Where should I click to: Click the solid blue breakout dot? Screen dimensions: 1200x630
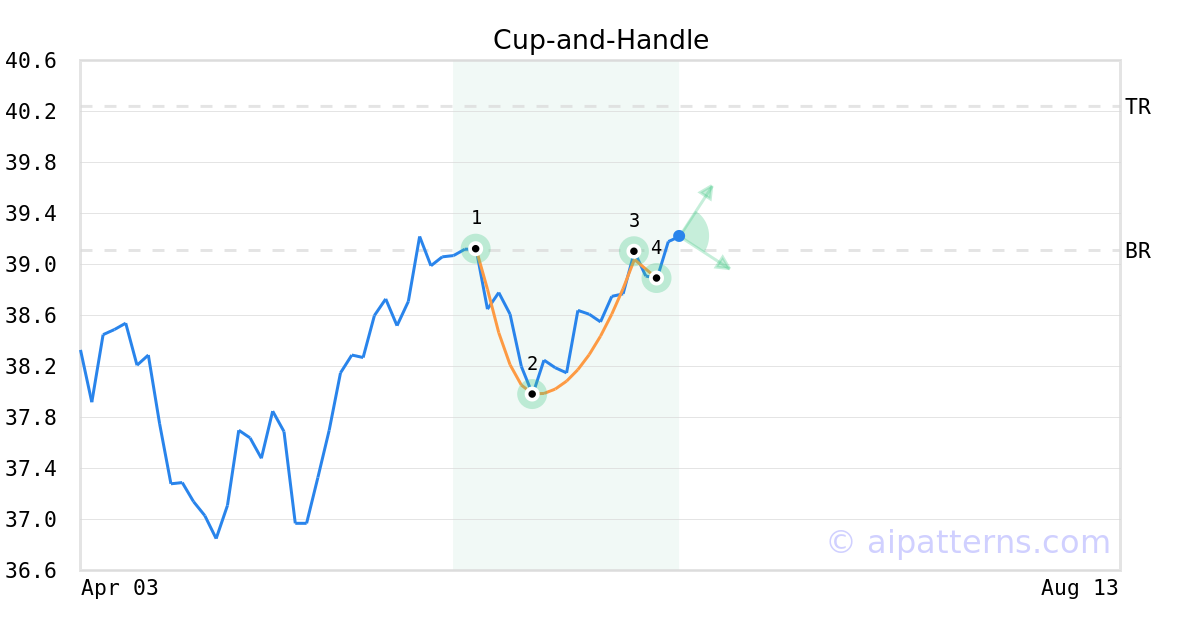click(x=679, y=236)
